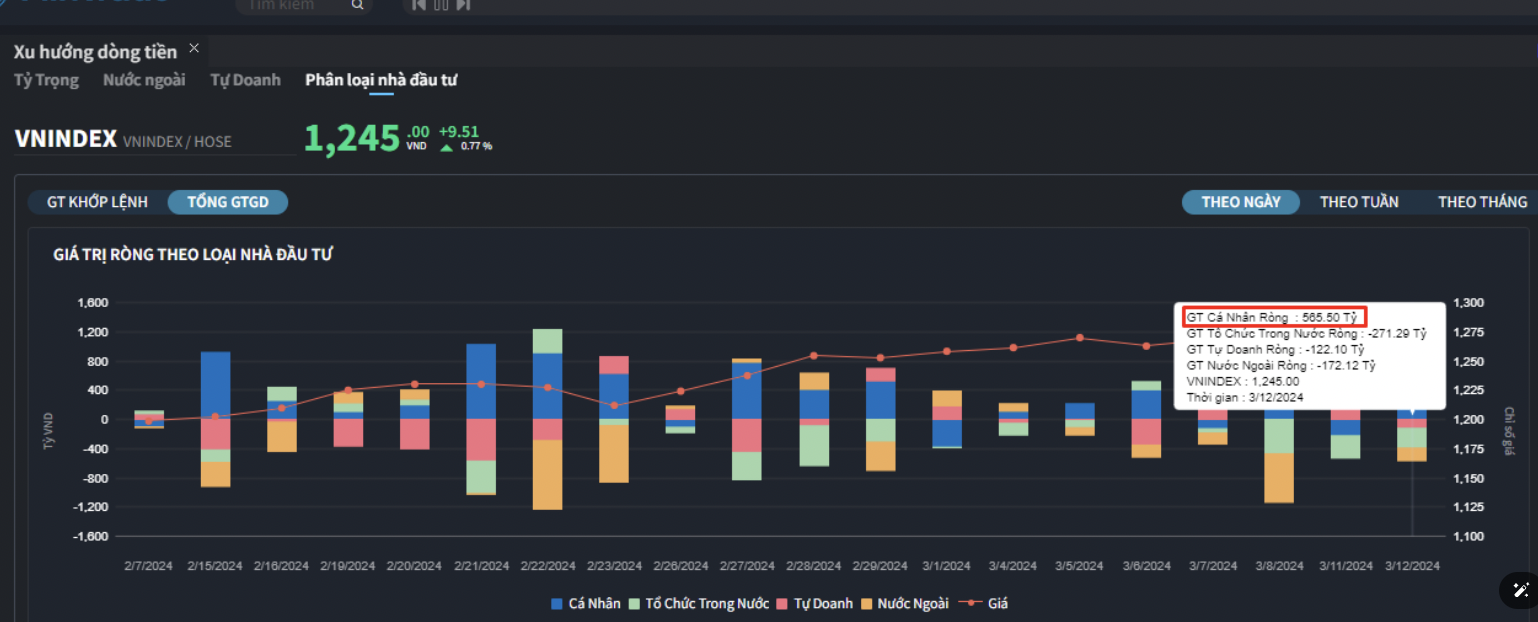Image resolution: width=1538 pixels, height=622 pixels.
Task: Select the TỔNG GTGD toggle
Action: (x=228, y=202)
